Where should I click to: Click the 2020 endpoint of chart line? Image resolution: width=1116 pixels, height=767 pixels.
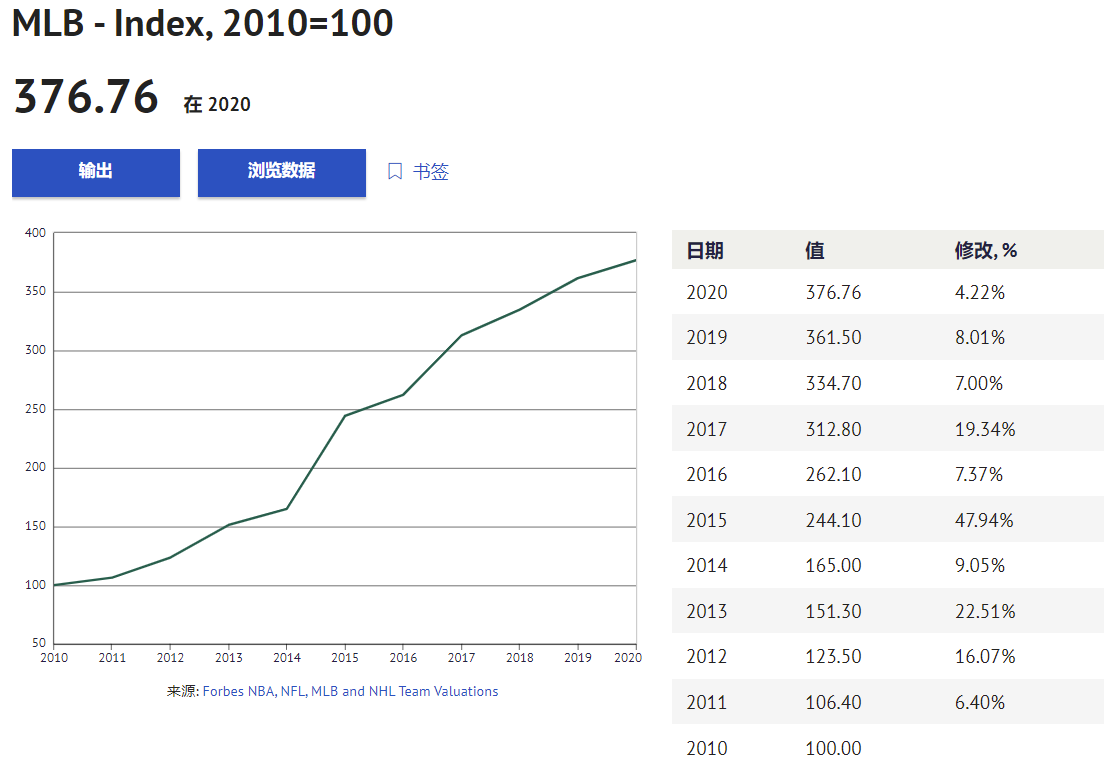click(x=635, y=261)
